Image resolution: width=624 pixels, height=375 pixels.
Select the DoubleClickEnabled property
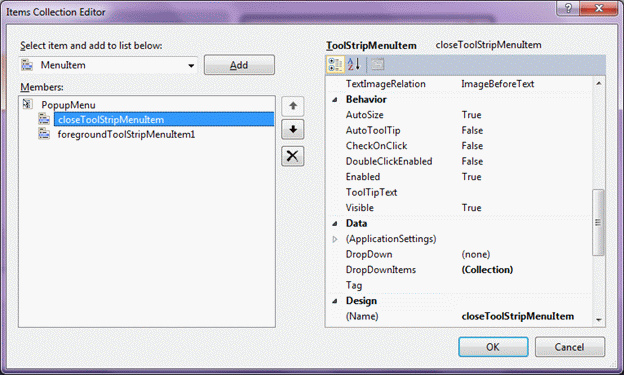click(389, 162)
